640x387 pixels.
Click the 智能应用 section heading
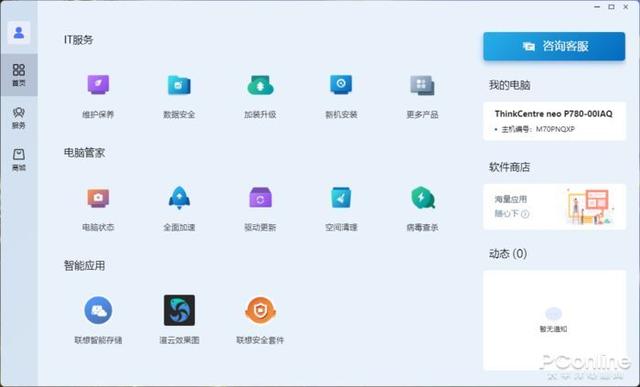coord(84,266)
